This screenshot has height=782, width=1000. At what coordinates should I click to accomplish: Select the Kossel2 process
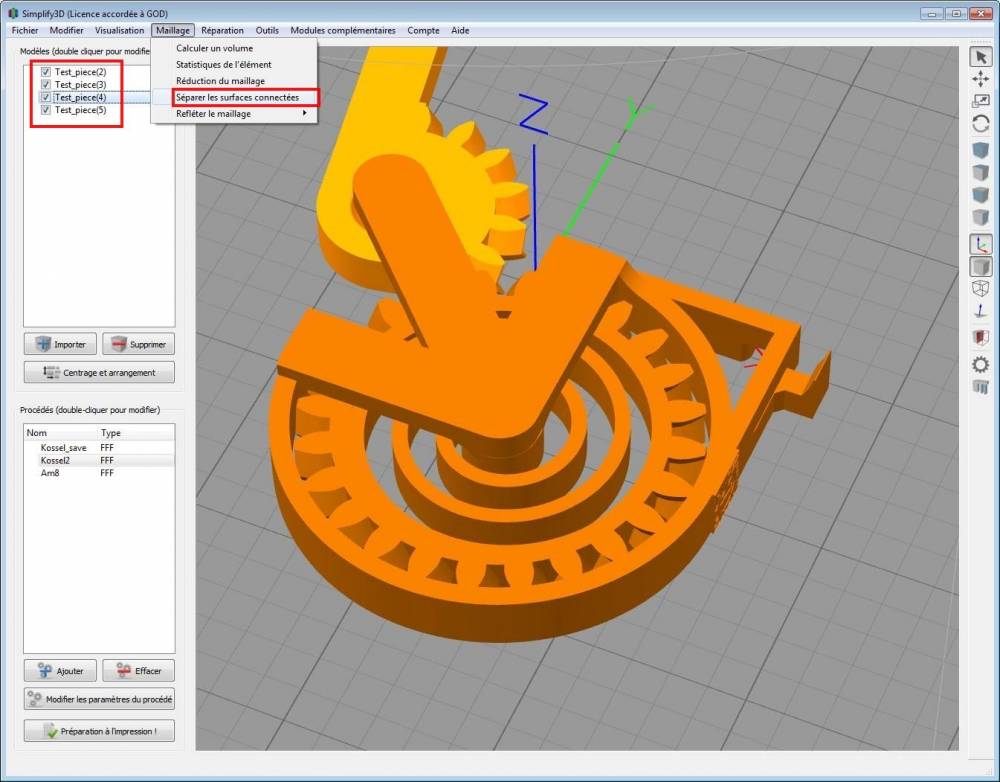click(x=99, y=461)
